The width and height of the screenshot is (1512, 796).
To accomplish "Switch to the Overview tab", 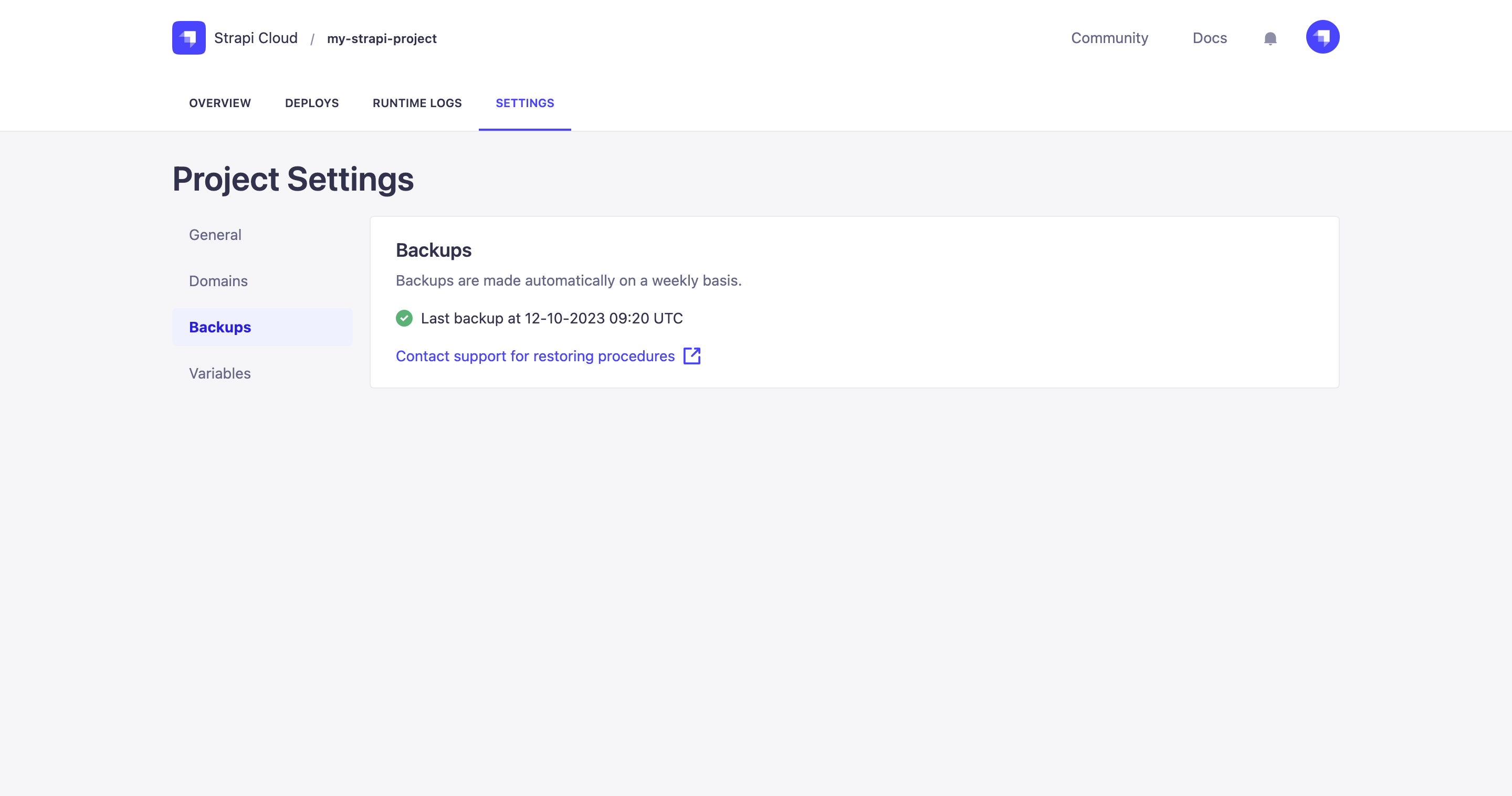I will (x=219, y=103).
